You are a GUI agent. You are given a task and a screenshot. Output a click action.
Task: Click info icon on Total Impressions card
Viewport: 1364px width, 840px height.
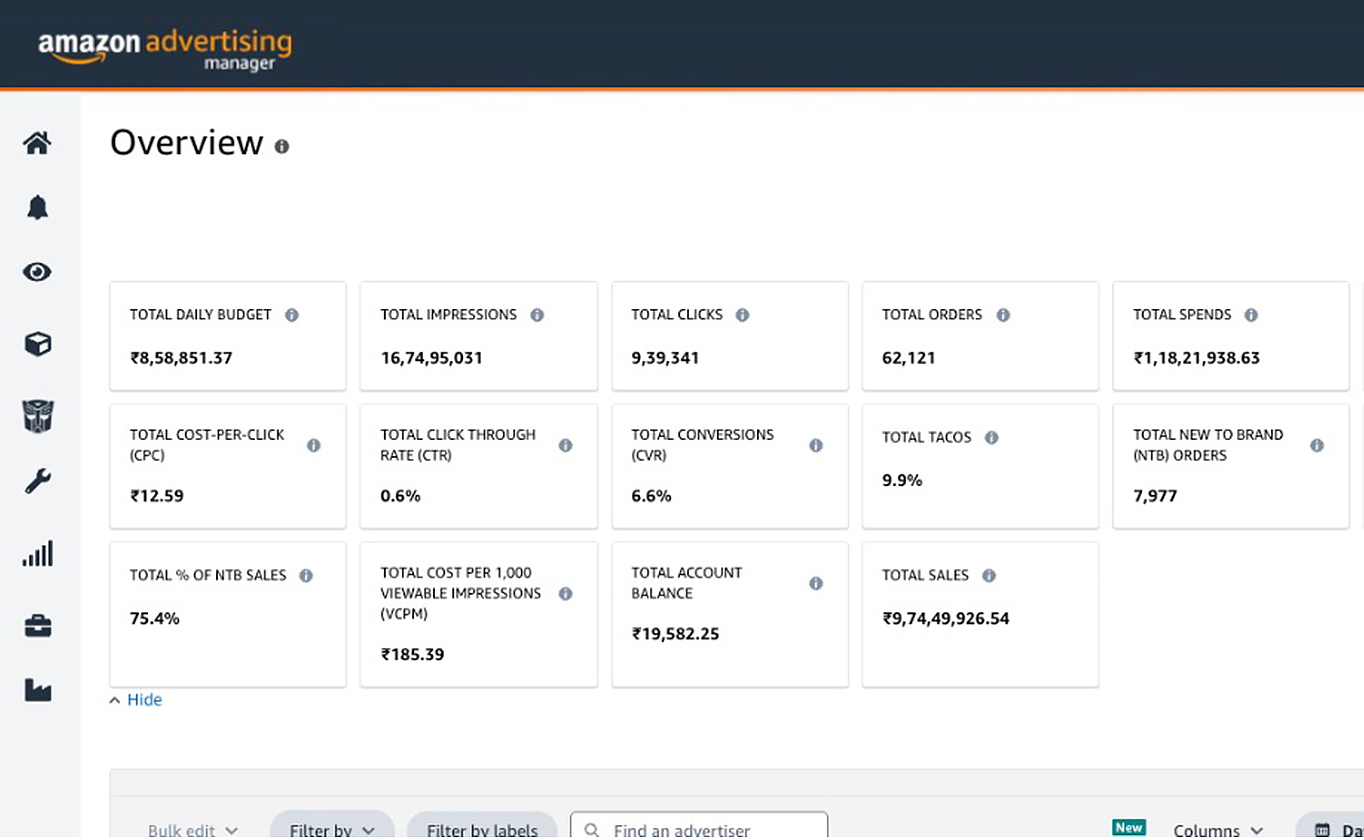(x=537, y=315)
